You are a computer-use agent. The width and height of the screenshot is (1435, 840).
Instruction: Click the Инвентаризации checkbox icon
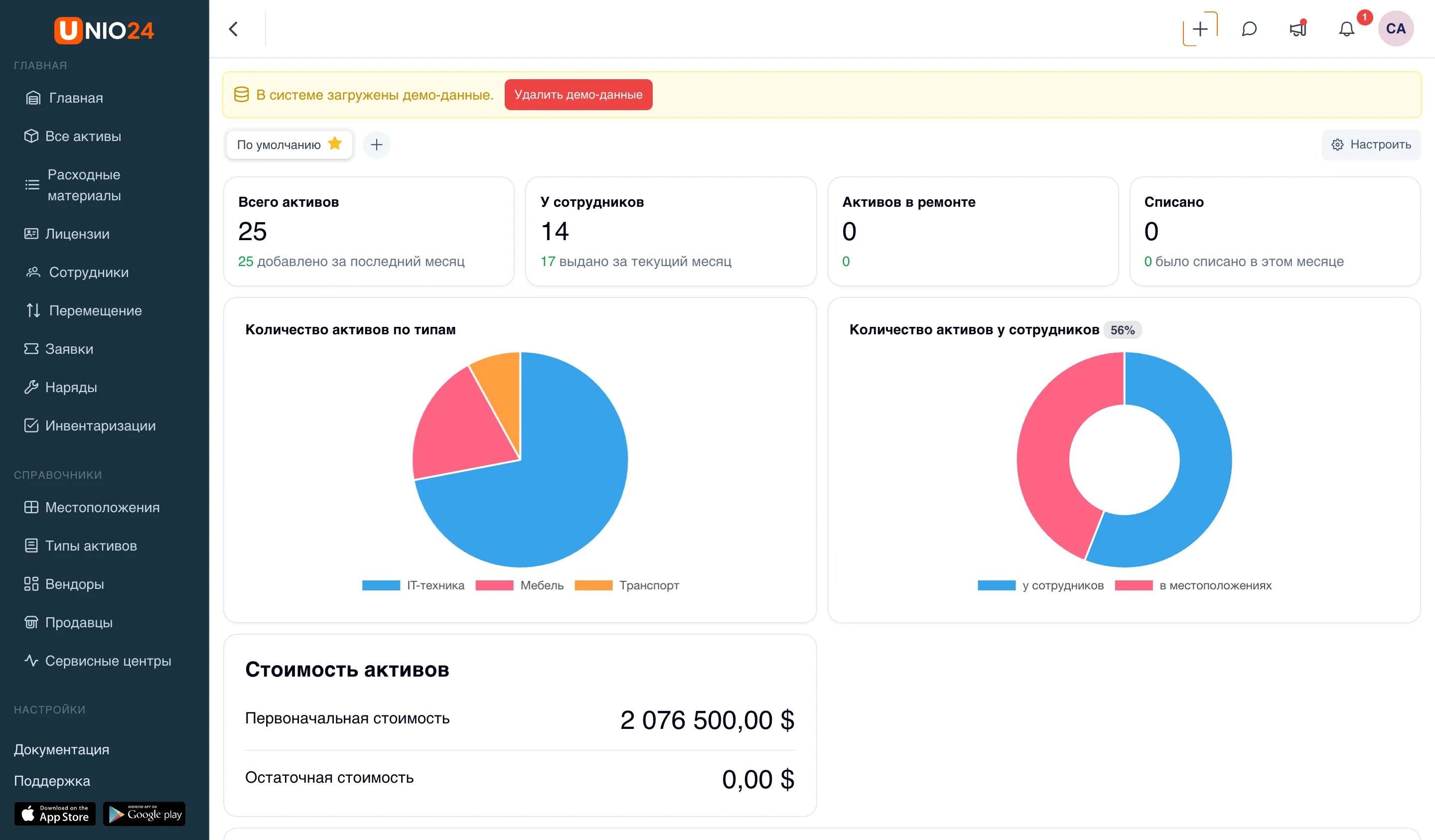tap(31, 425)
